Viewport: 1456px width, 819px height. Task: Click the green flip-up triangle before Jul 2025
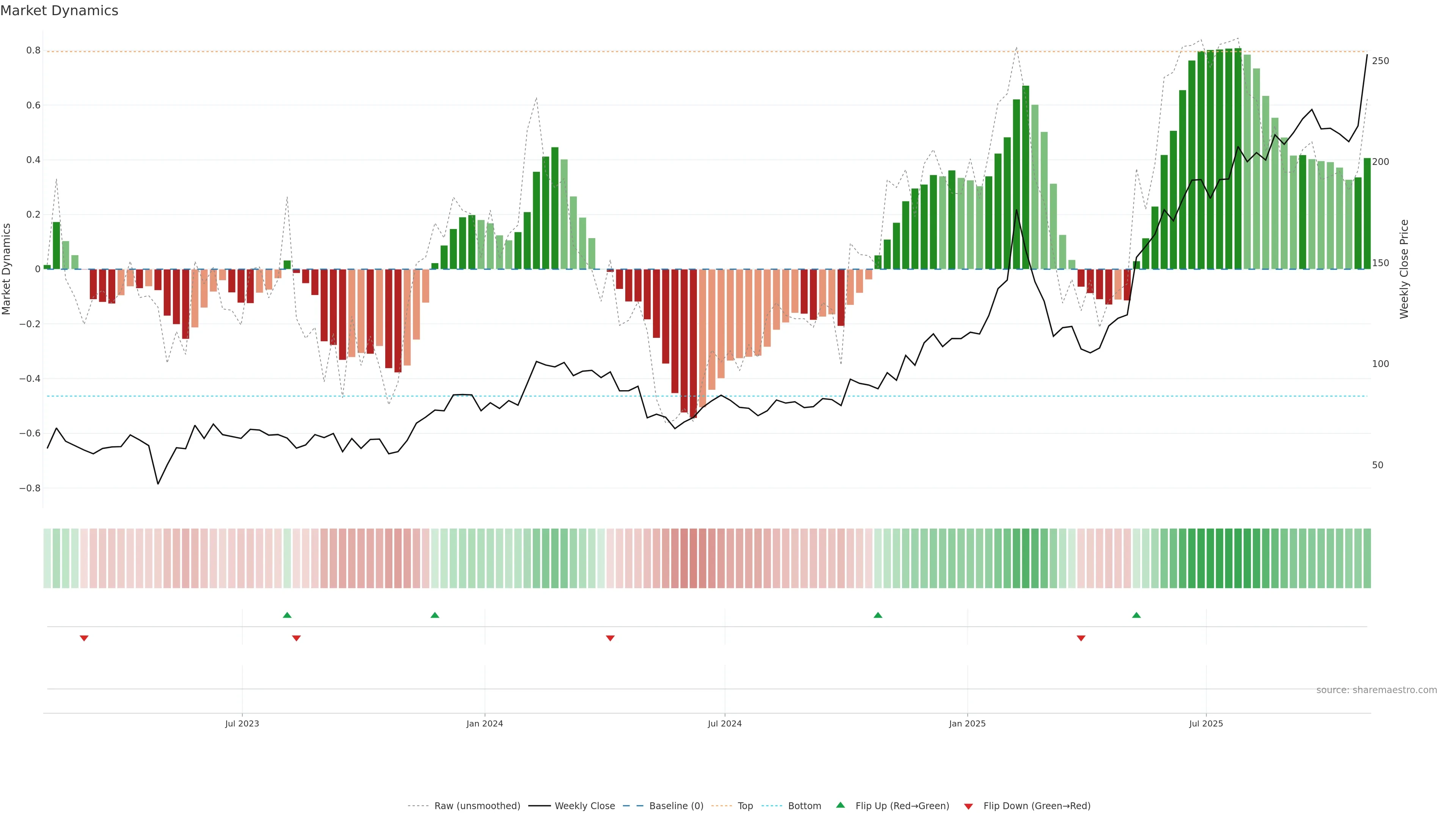tap(1136, 615)
